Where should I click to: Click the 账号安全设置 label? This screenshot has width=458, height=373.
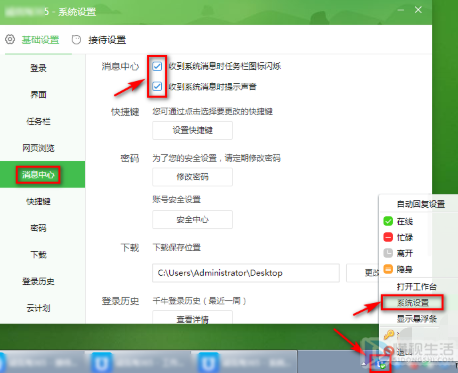click(177, 200)
